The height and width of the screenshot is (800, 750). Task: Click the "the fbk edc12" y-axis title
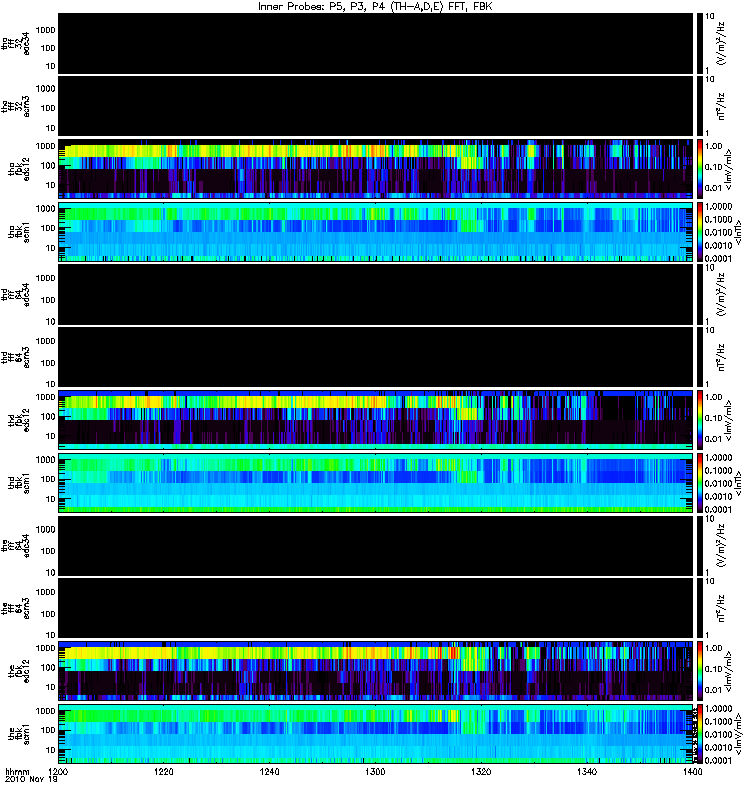(19, 671)
